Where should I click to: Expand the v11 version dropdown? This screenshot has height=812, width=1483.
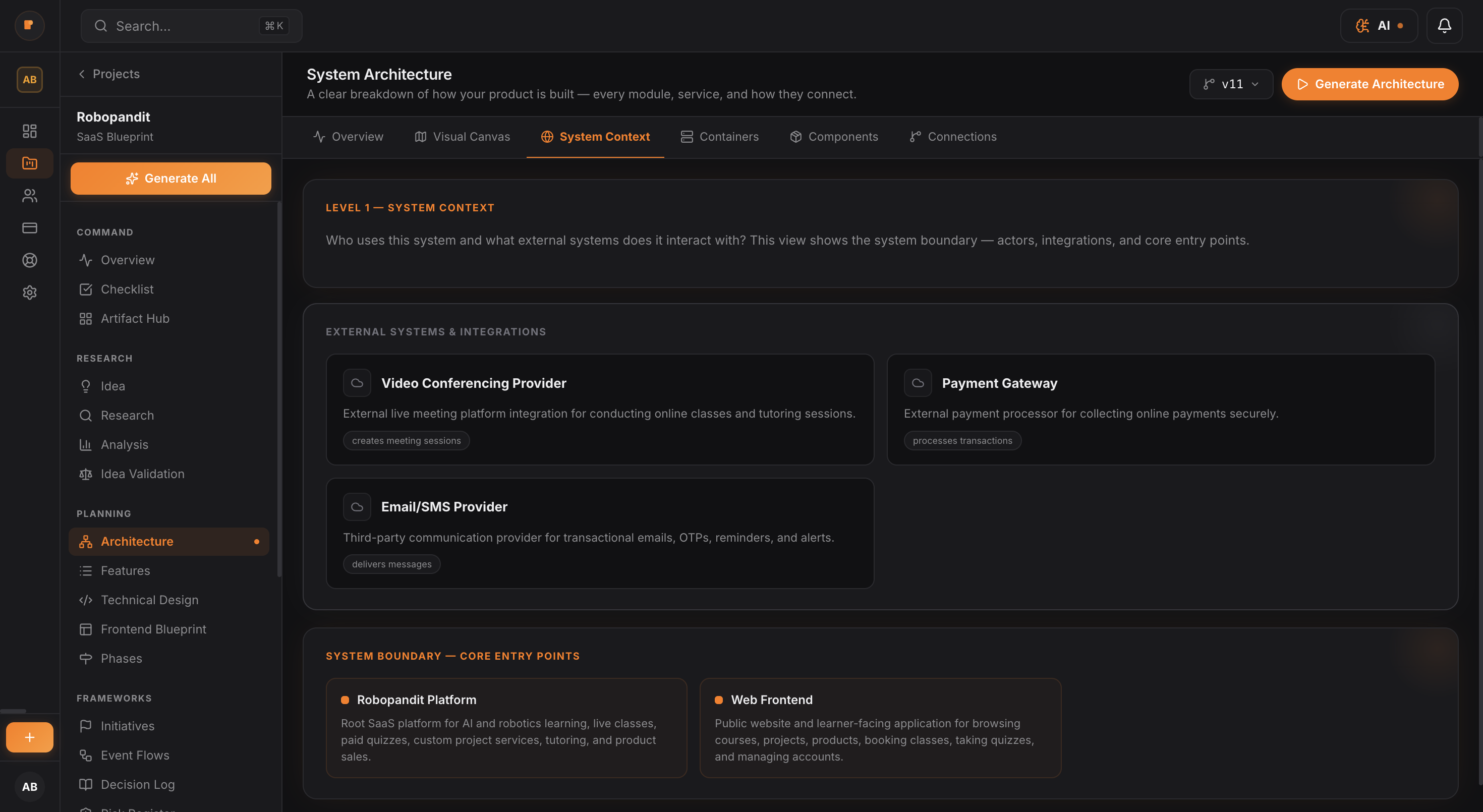click(x=1231, y=84)
